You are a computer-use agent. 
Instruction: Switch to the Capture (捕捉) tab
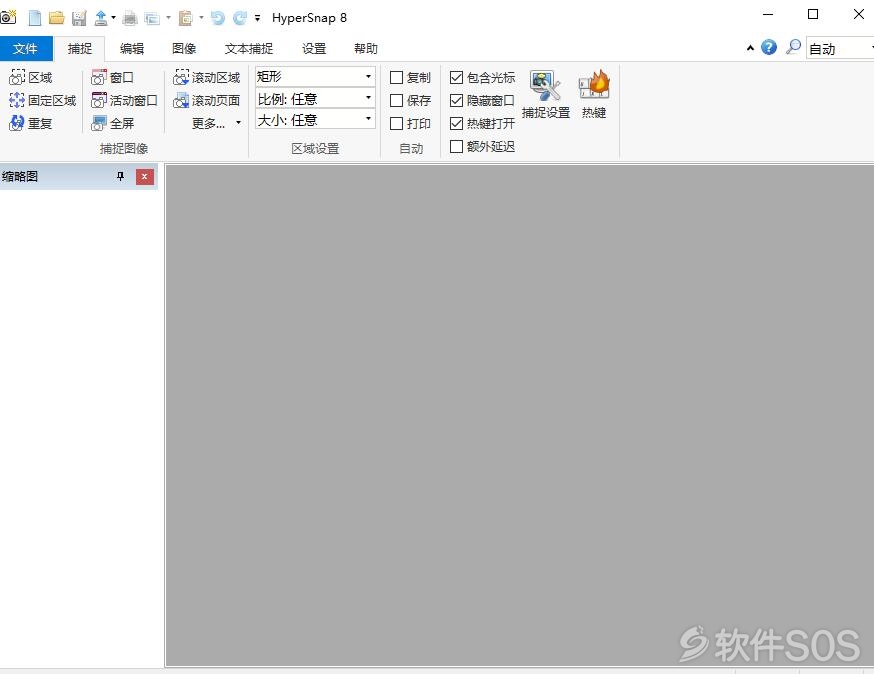click(80, 49)
